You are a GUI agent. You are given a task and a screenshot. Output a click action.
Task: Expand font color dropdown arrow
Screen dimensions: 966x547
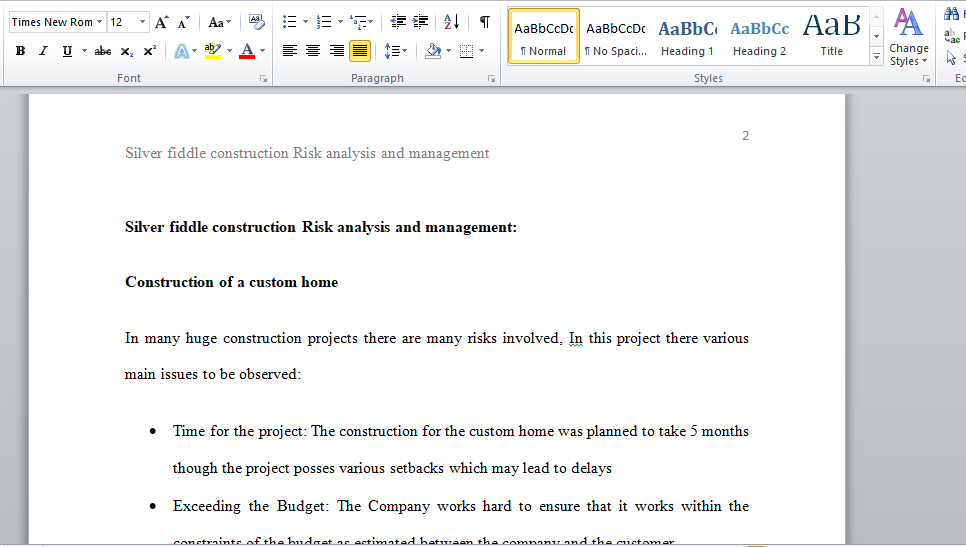point(262,51)
